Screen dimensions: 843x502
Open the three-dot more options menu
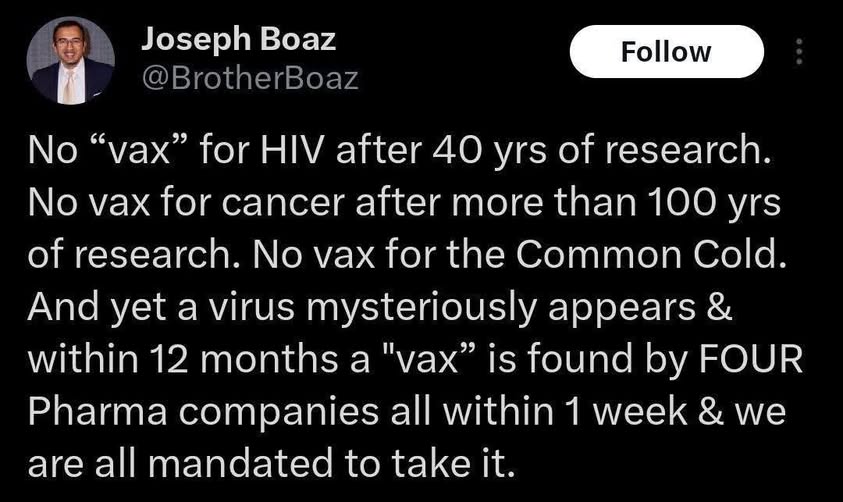[798, 51]
